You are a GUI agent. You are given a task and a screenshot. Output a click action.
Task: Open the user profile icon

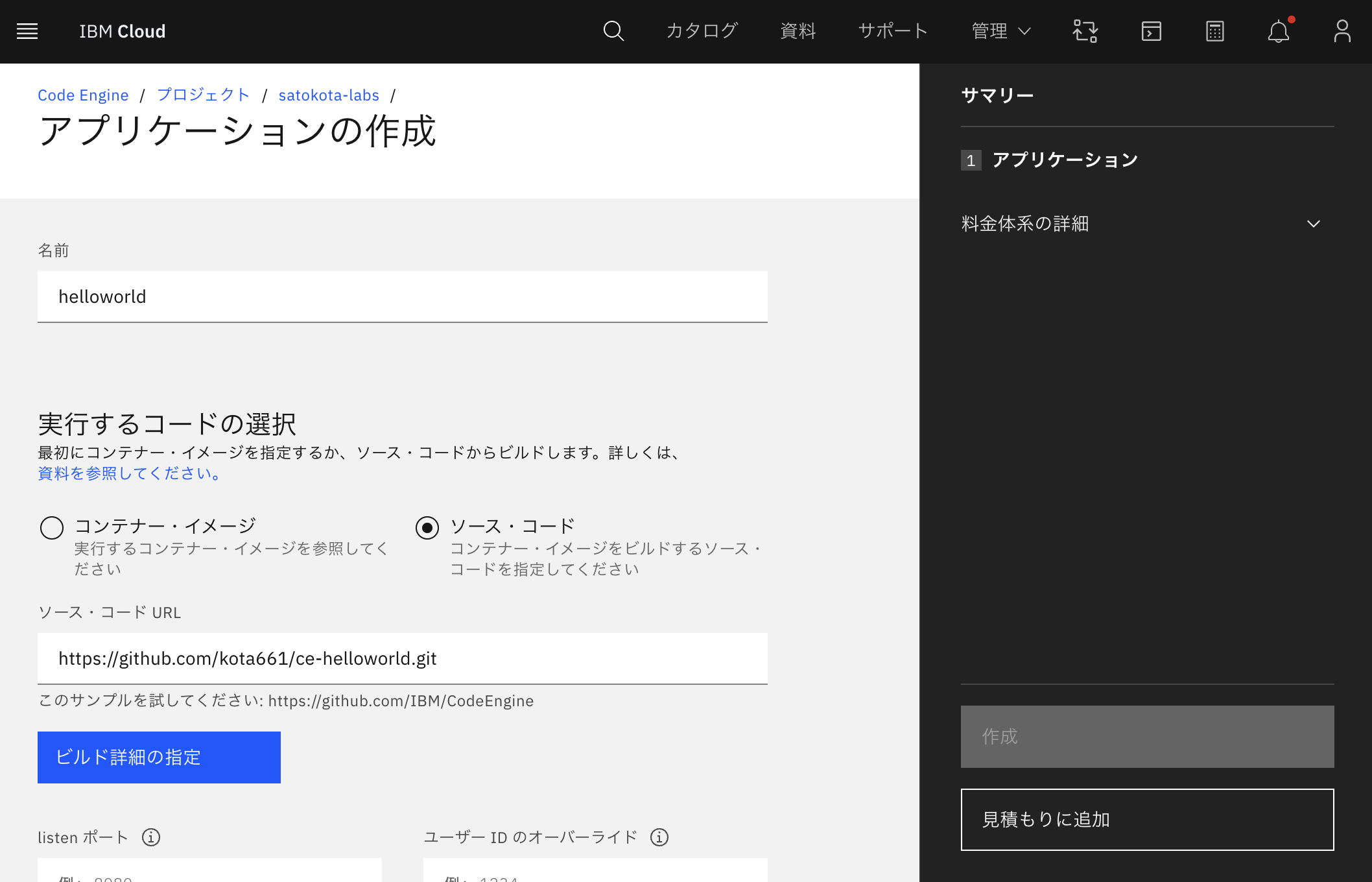point(1342,31)
